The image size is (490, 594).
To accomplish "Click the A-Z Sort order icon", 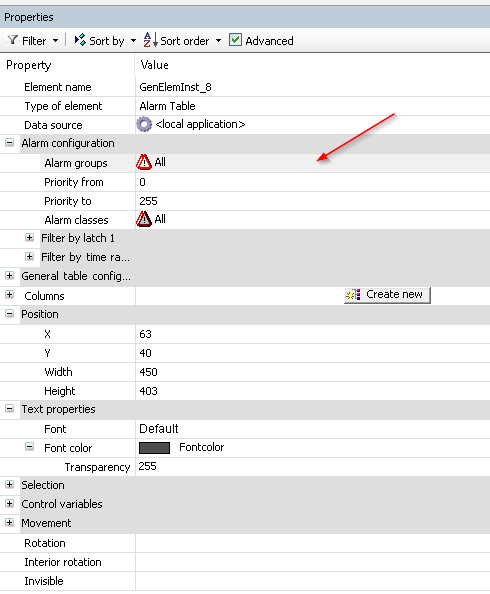I will pos(150,40).
